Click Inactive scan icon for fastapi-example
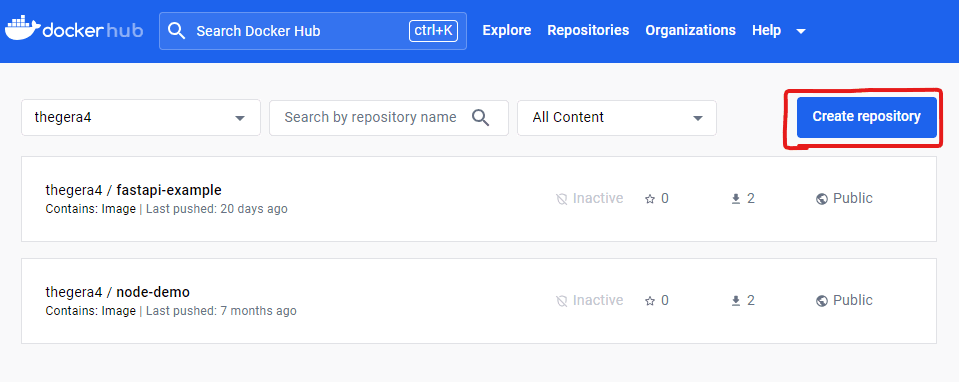Image resolution: width=959 pixels, height=382 pixels. (x=561, y=199)
